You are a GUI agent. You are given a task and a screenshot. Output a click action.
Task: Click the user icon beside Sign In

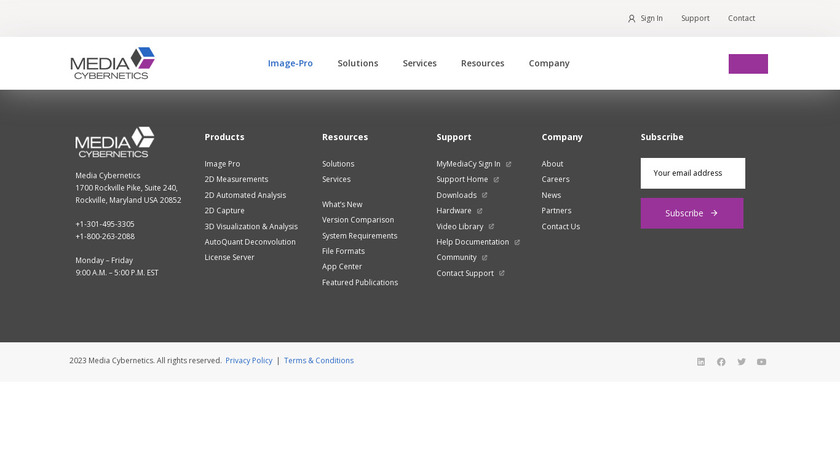(x=632, y=18)
